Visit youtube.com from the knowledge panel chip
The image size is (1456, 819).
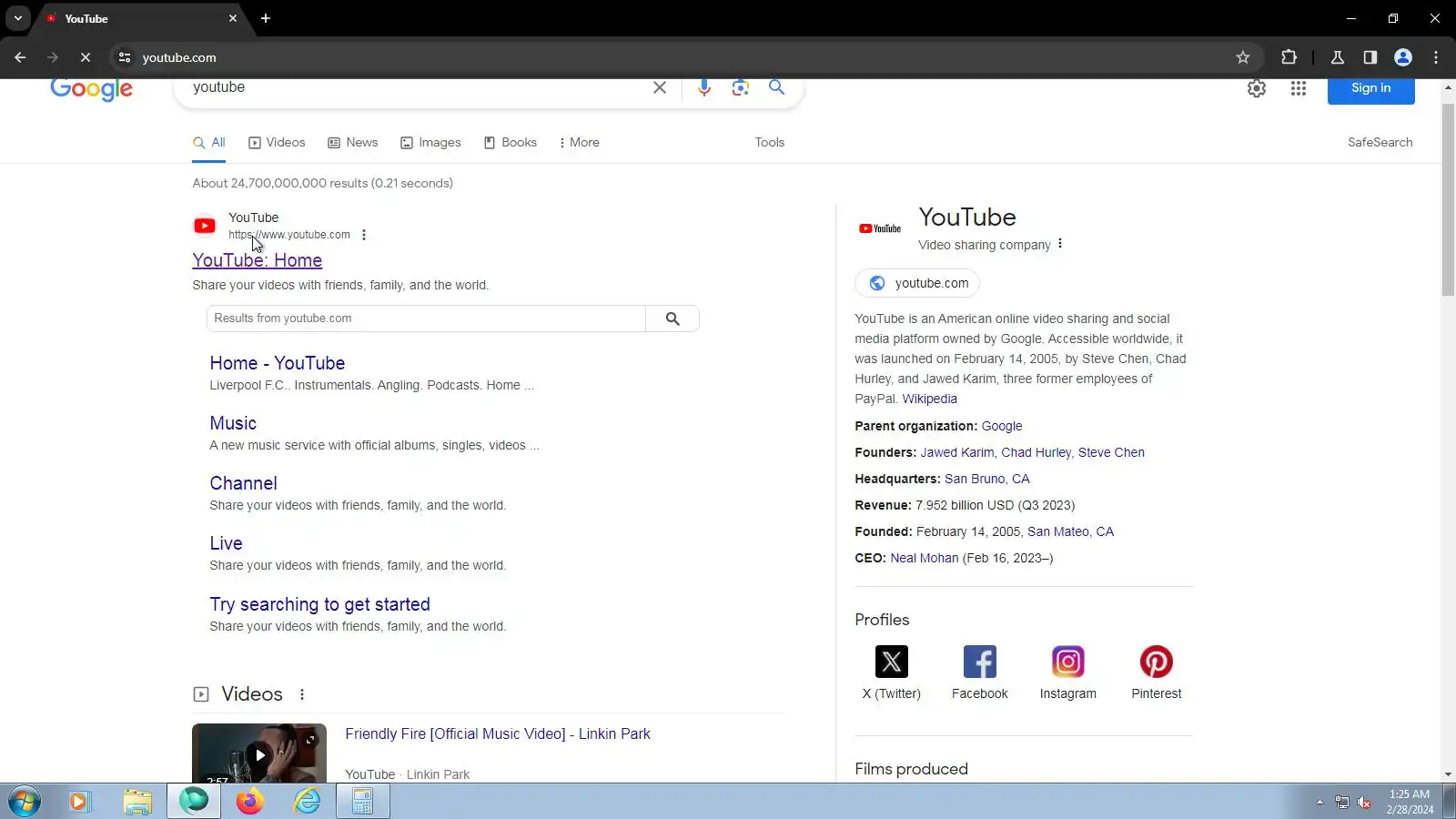click(x=917, y=283)
